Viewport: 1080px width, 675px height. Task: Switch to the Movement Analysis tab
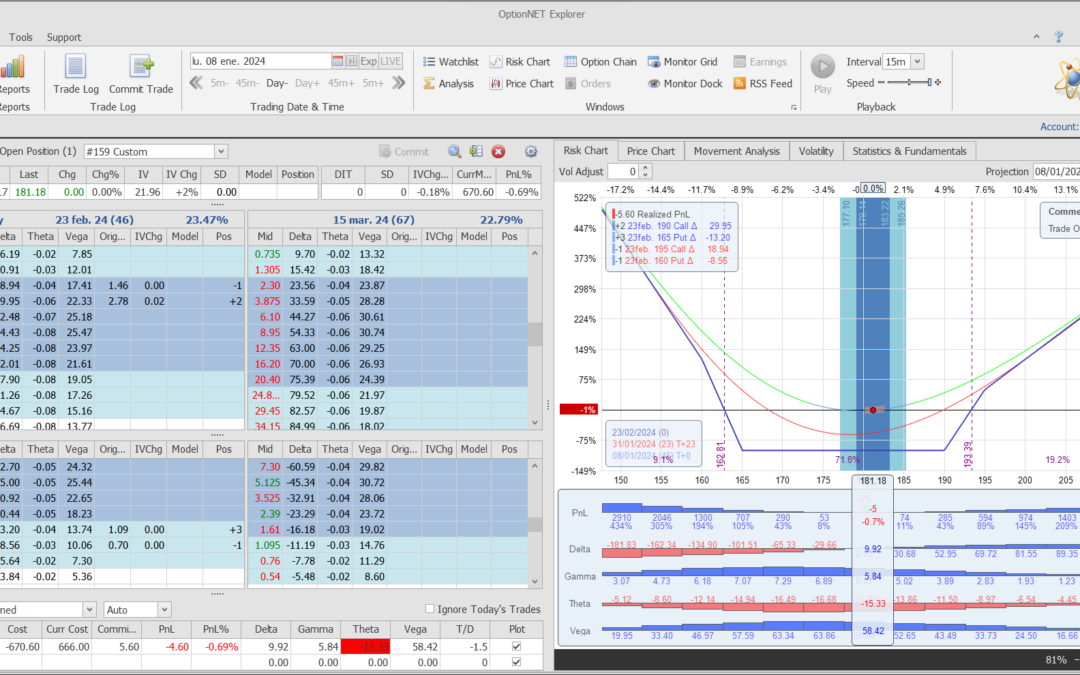pyautogui.click(x=736, y=151)
